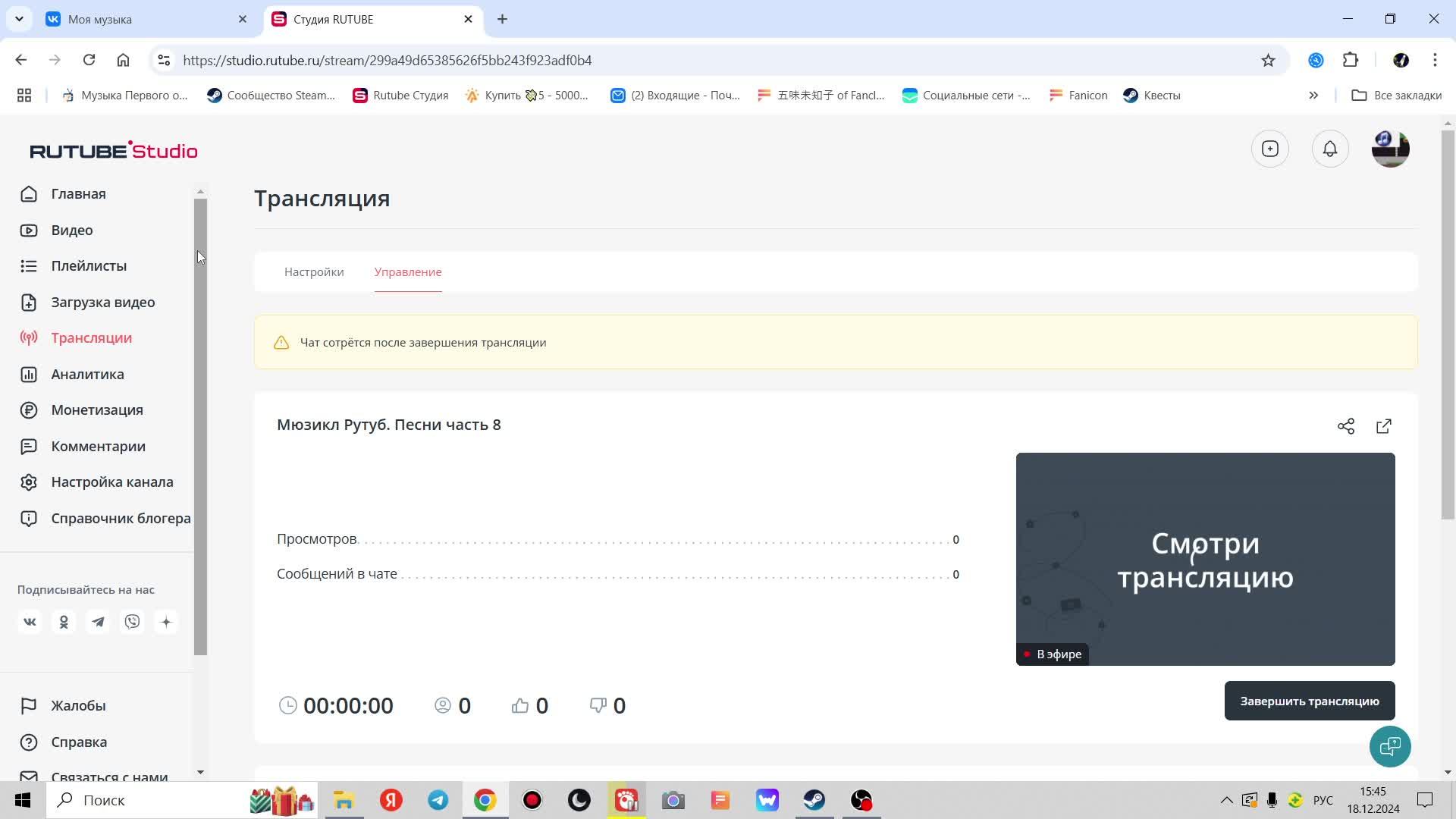The image size is (1456, 819).
Task: Click the share icon for the stream
Action: [x=1346, y=426]
